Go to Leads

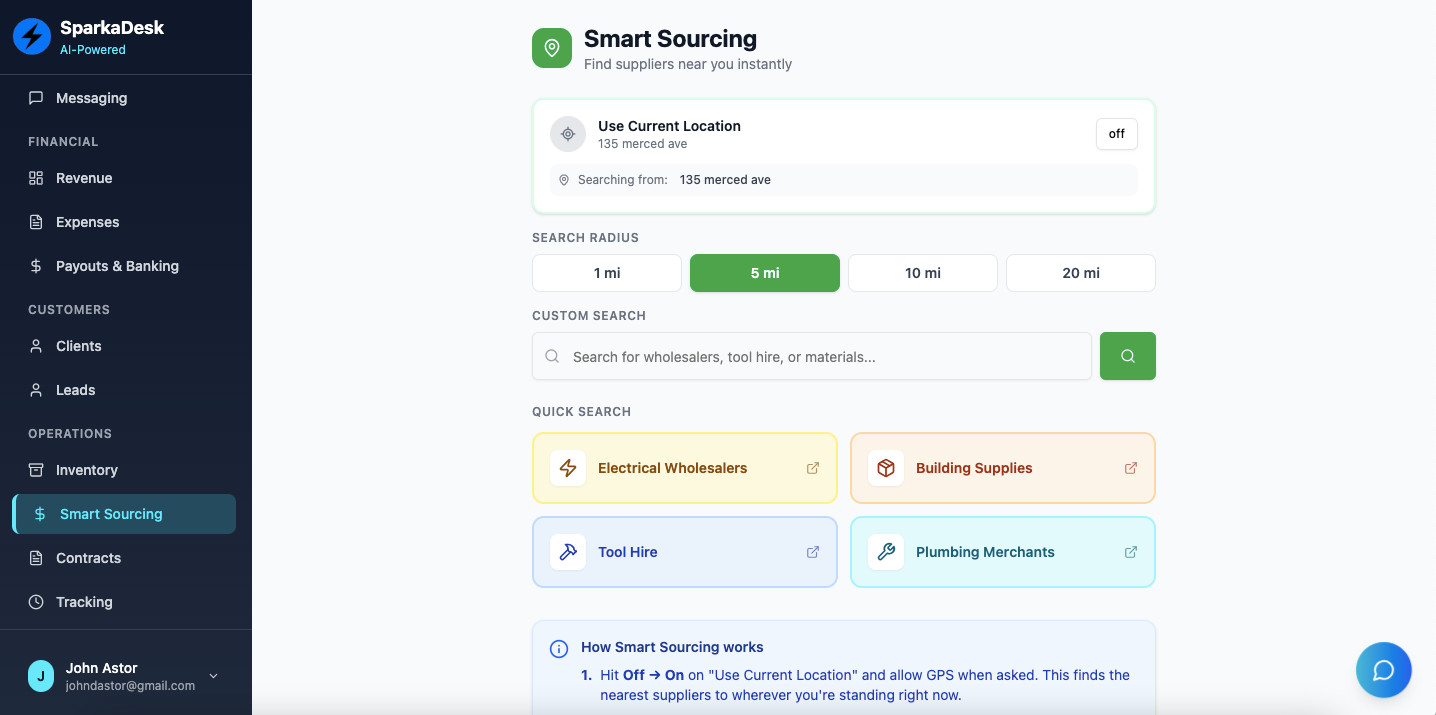point(124,390)
